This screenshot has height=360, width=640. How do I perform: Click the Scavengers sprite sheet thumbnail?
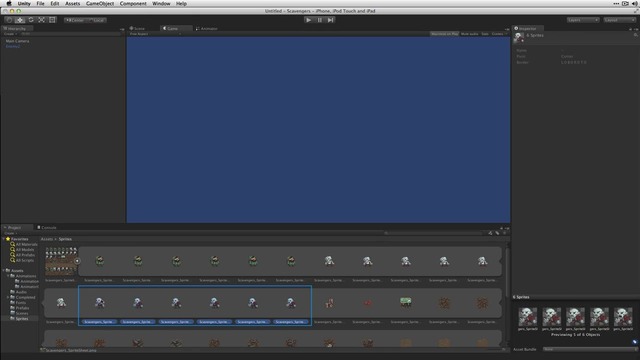(x=60, y=261)
